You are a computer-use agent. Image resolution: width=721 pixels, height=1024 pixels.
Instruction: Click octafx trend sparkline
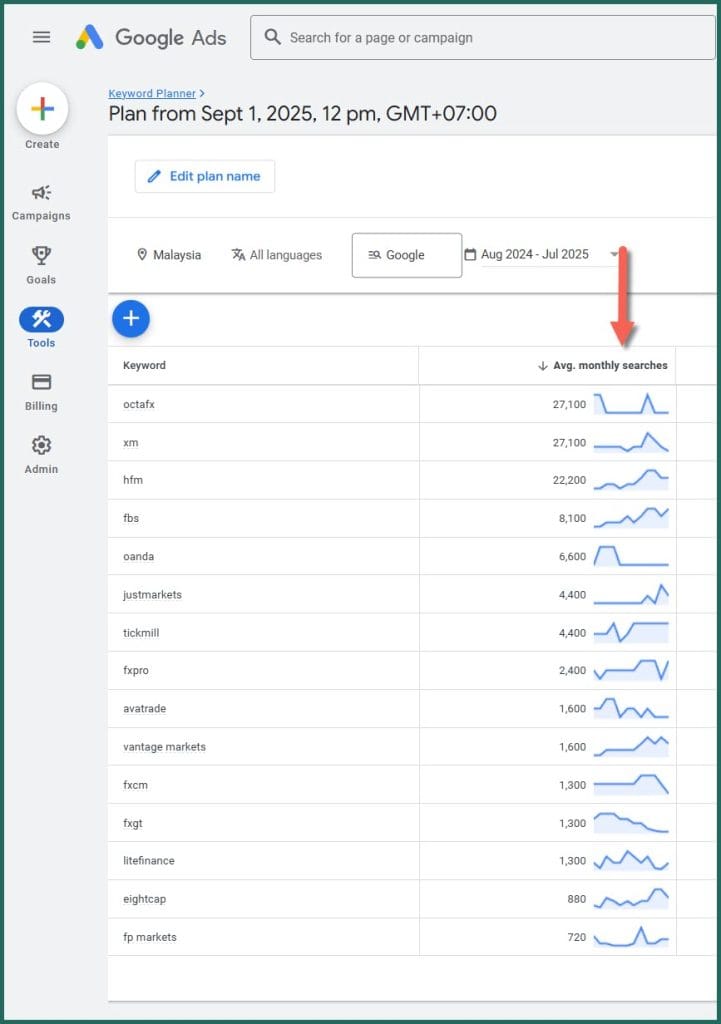pos(631,404)
